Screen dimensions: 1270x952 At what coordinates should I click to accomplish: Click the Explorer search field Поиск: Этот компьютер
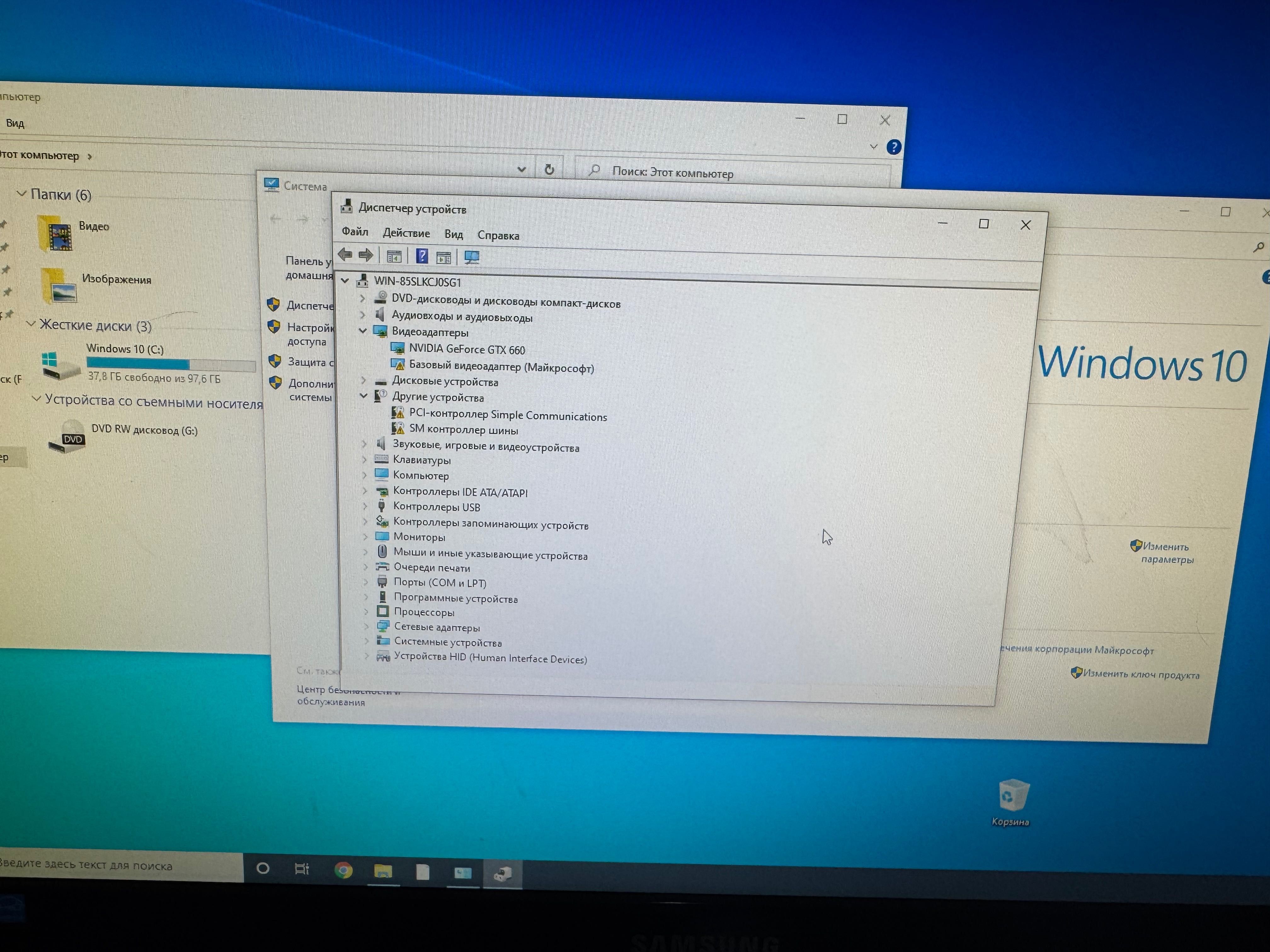click(733, 172)
